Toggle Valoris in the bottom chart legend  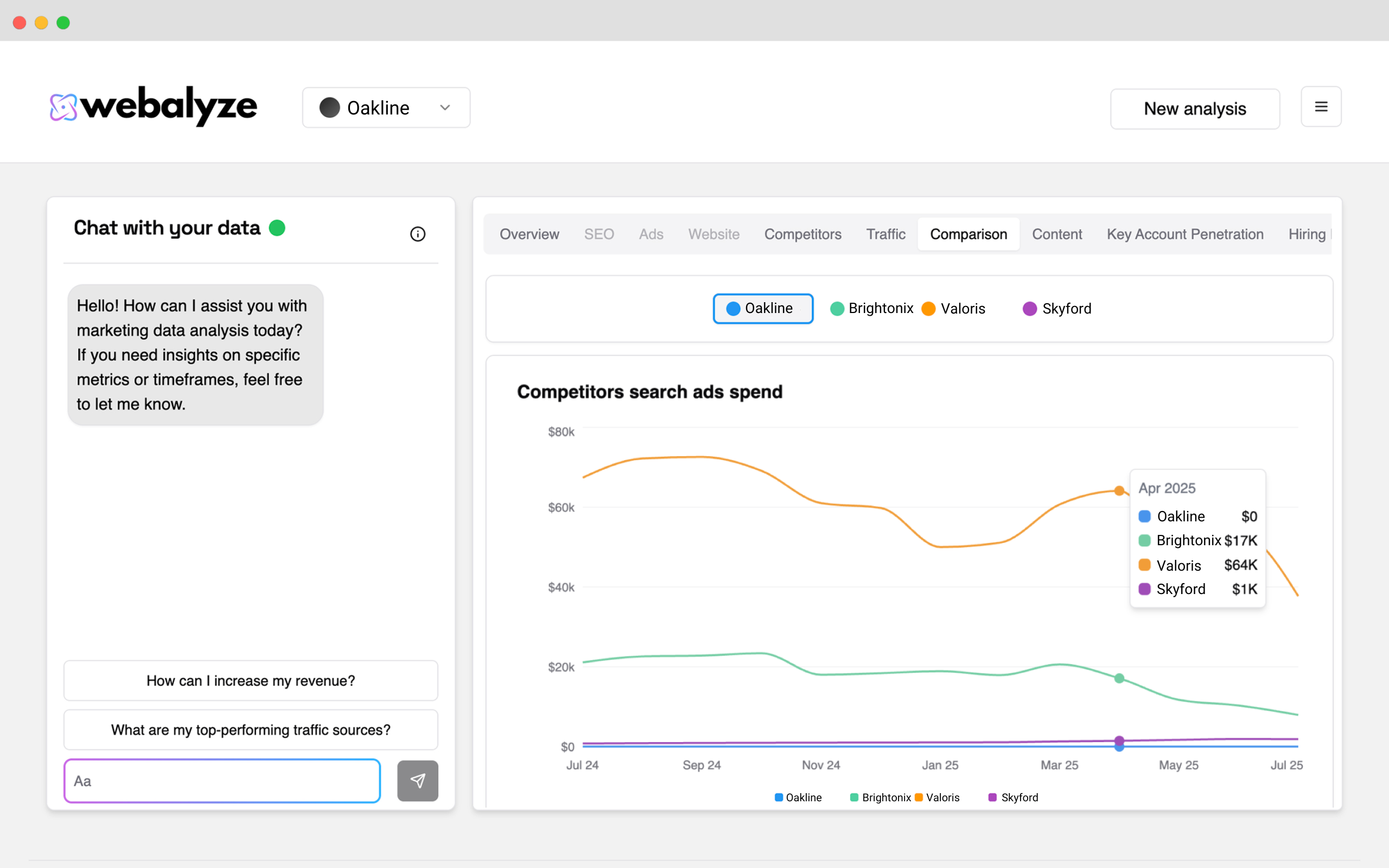[937, 797]
